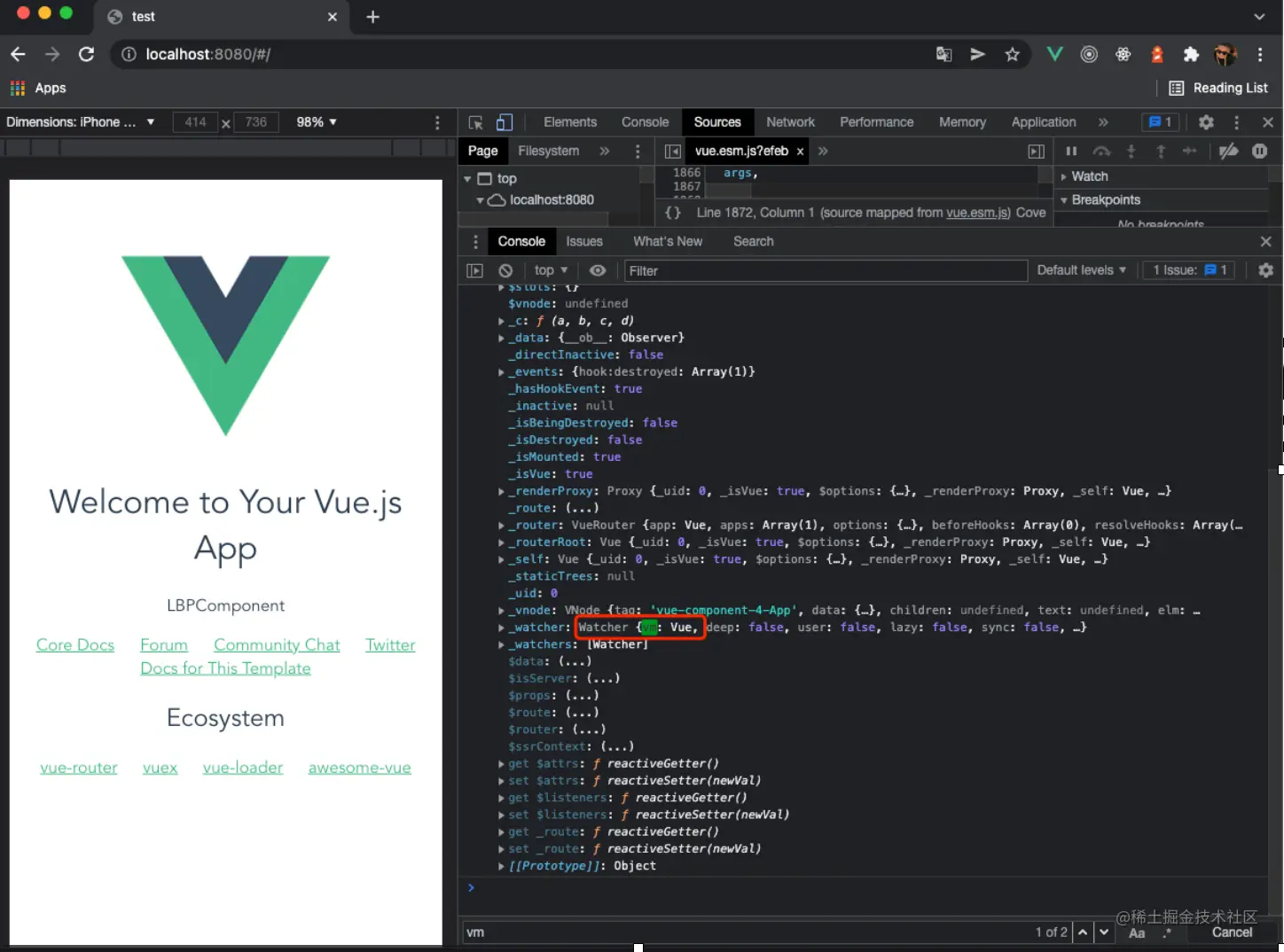Click the 1 Issue button in console

1189,270
